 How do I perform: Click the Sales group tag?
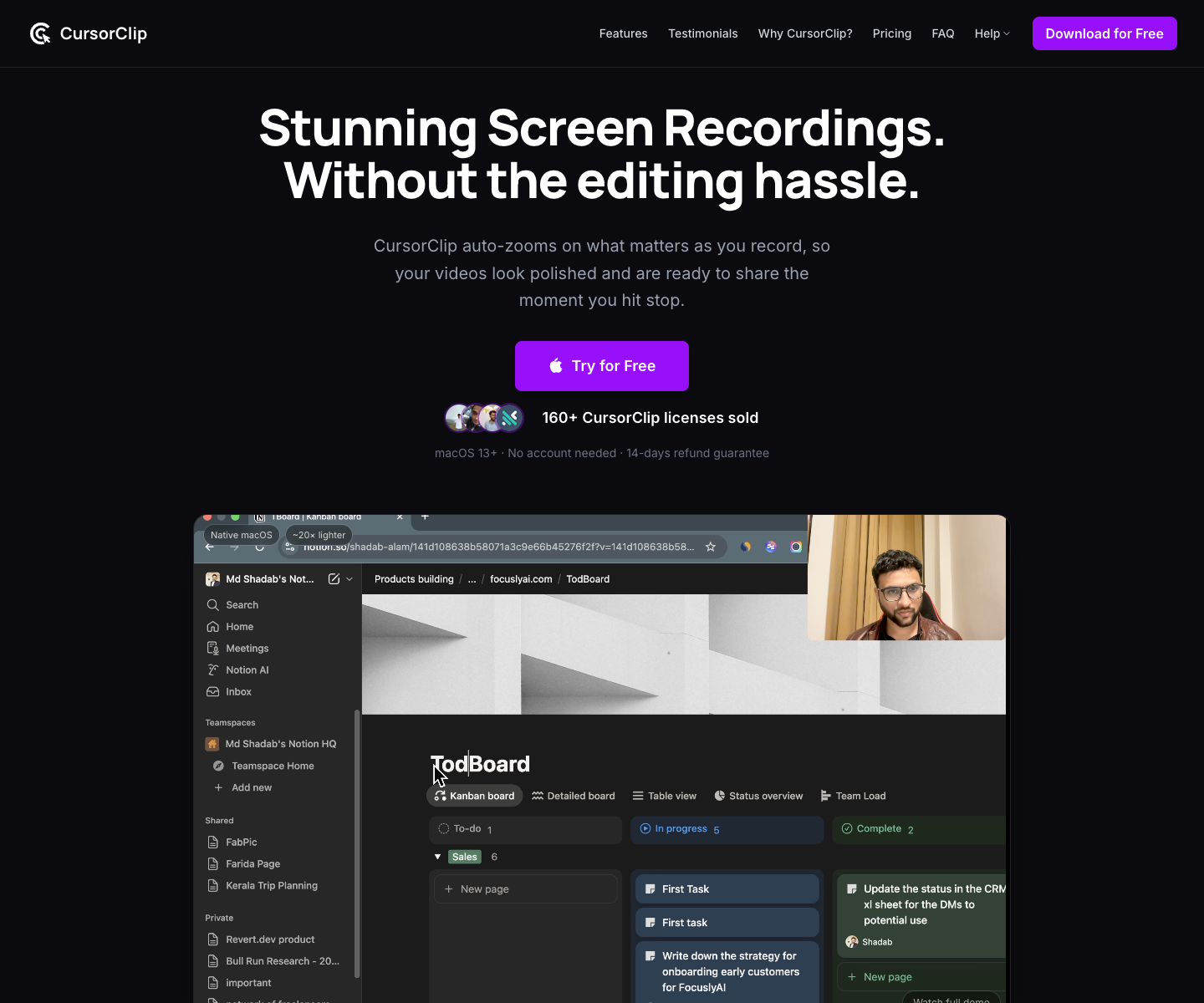(464, 857)
